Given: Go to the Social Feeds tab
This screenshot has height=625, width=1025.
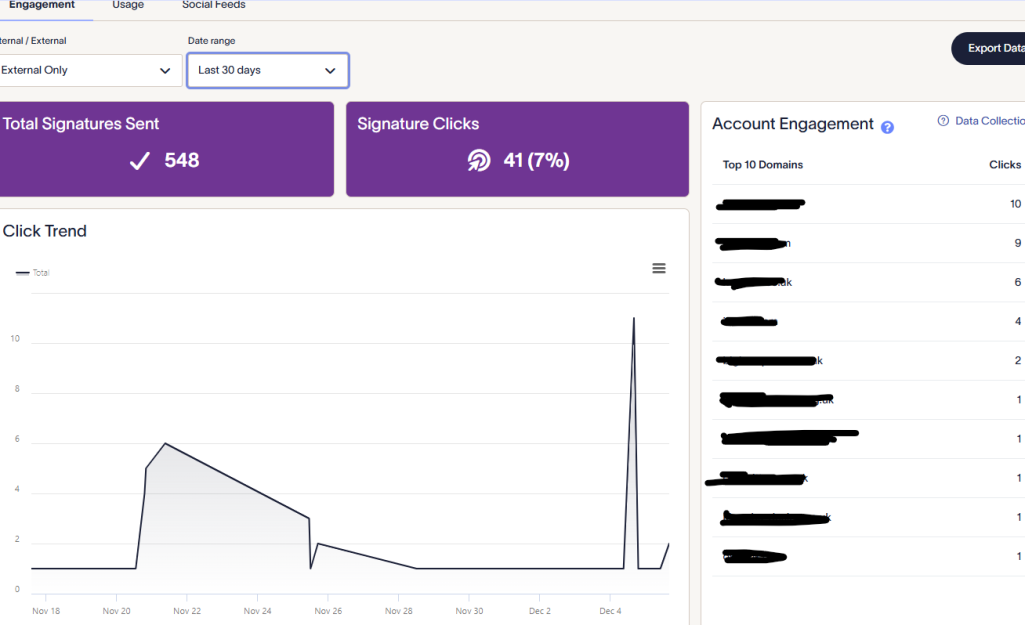Looking at the screenshot, I should coord(213,5).
